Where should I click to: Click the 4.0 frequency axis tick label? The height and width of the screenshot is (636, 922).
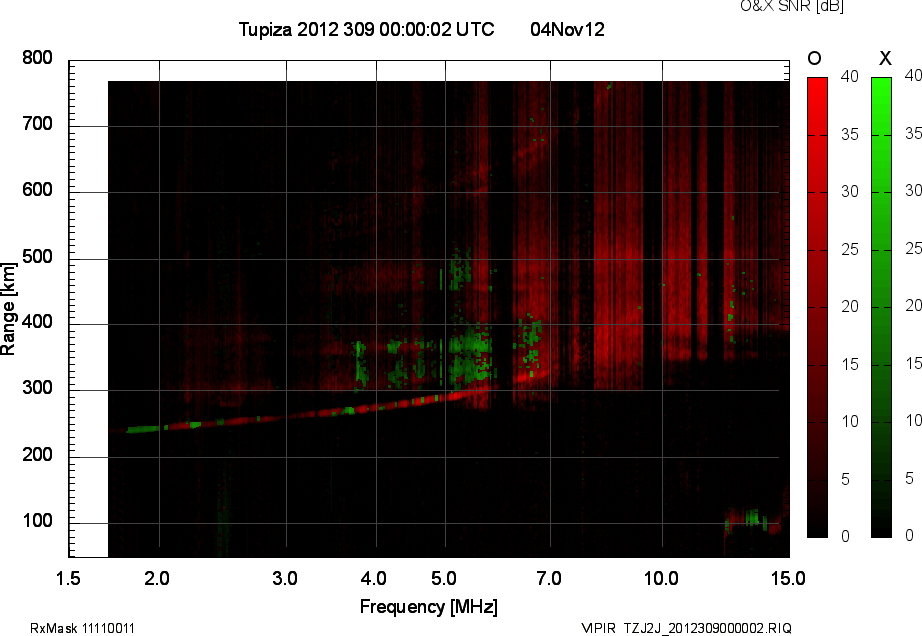tap(373, 578)
